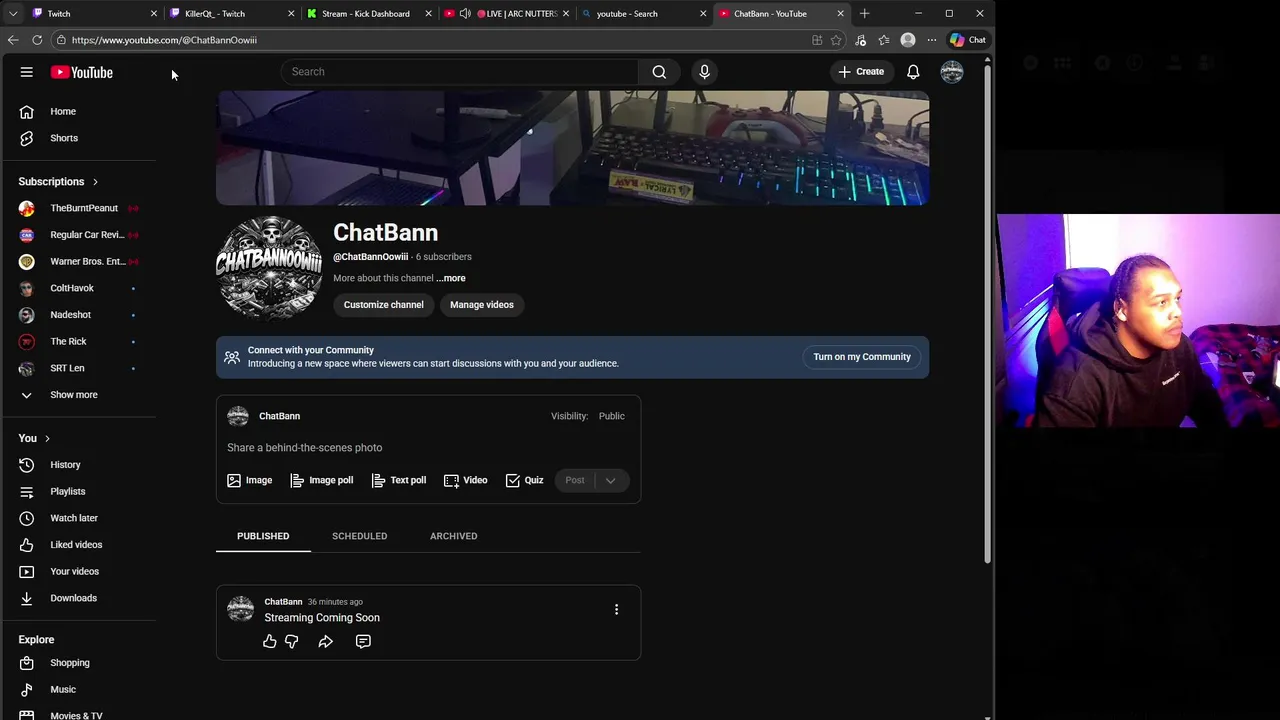Click the ChatBann channel profile picture

[x=269, y=268]
